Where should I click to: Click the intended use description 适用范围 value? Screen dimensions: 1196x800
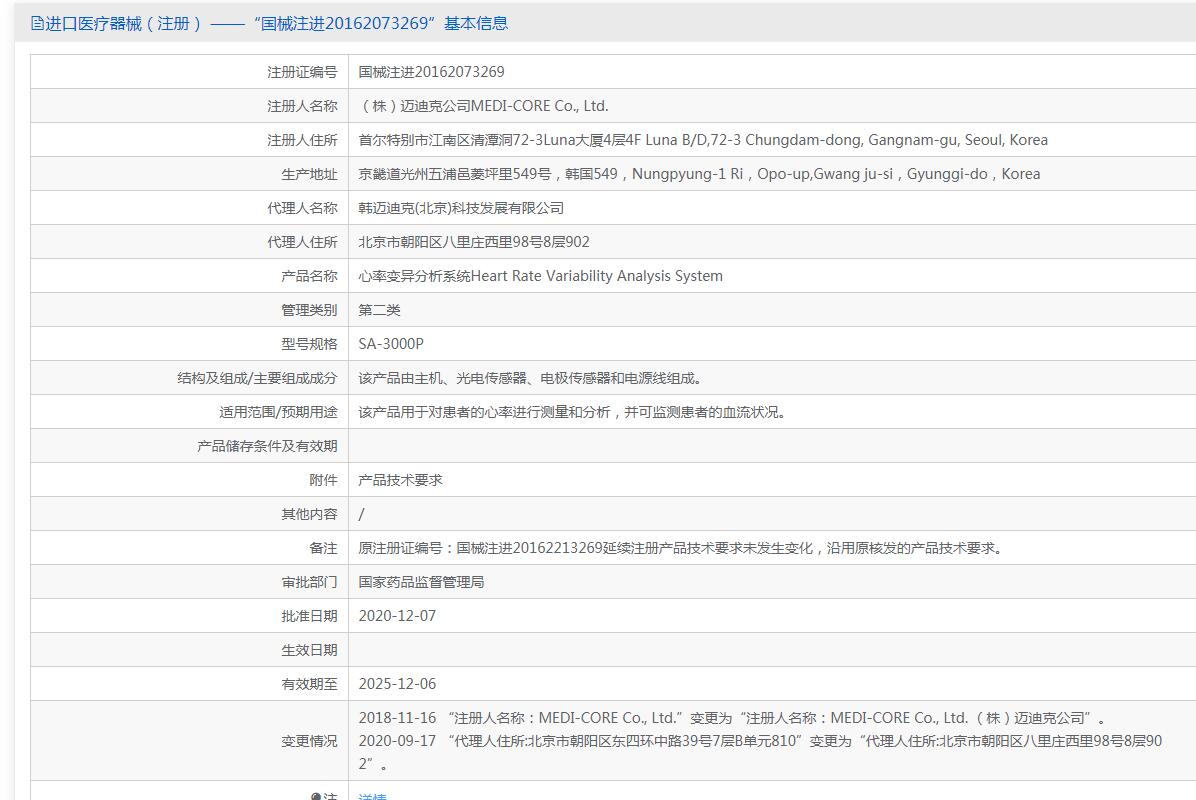click(572, 412)
